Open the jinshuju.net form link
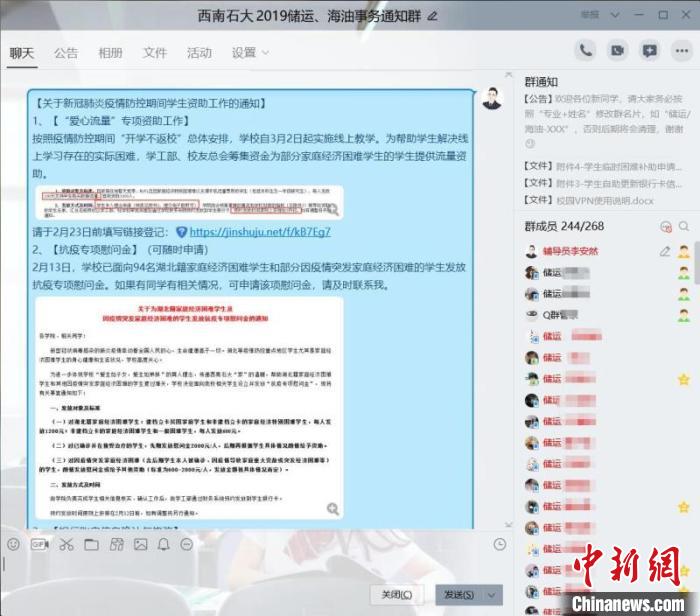This screenshot has height=616, width=700. [260, 232]
